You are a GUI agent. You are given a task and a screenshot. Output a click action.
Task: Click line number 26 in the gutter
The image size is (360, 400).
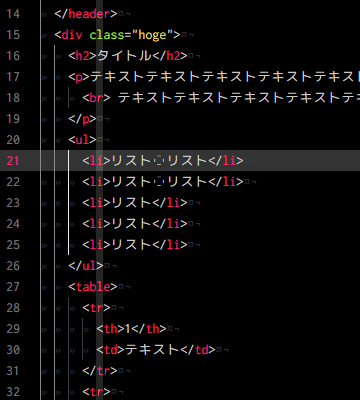tap(13, 266)
